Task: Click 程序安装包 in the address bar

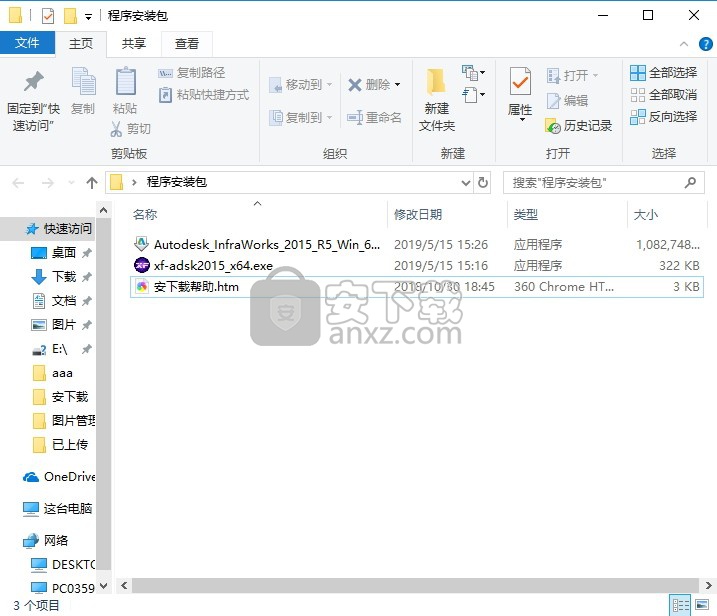Action: [x=177, y=182]
